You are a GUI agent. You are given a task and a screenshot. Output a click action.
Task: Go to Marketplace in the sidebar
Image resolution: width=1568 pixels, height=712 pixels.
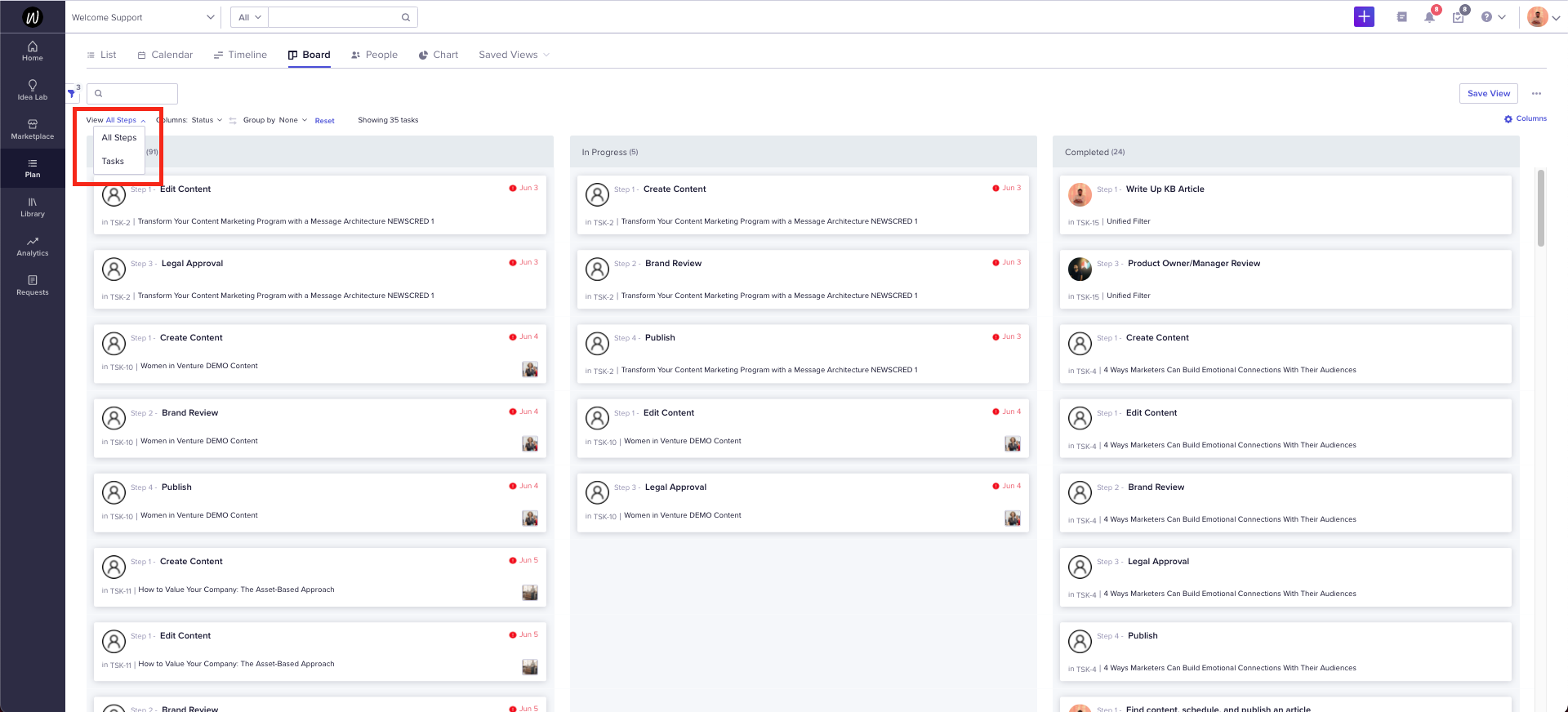(x=33, y=129)
